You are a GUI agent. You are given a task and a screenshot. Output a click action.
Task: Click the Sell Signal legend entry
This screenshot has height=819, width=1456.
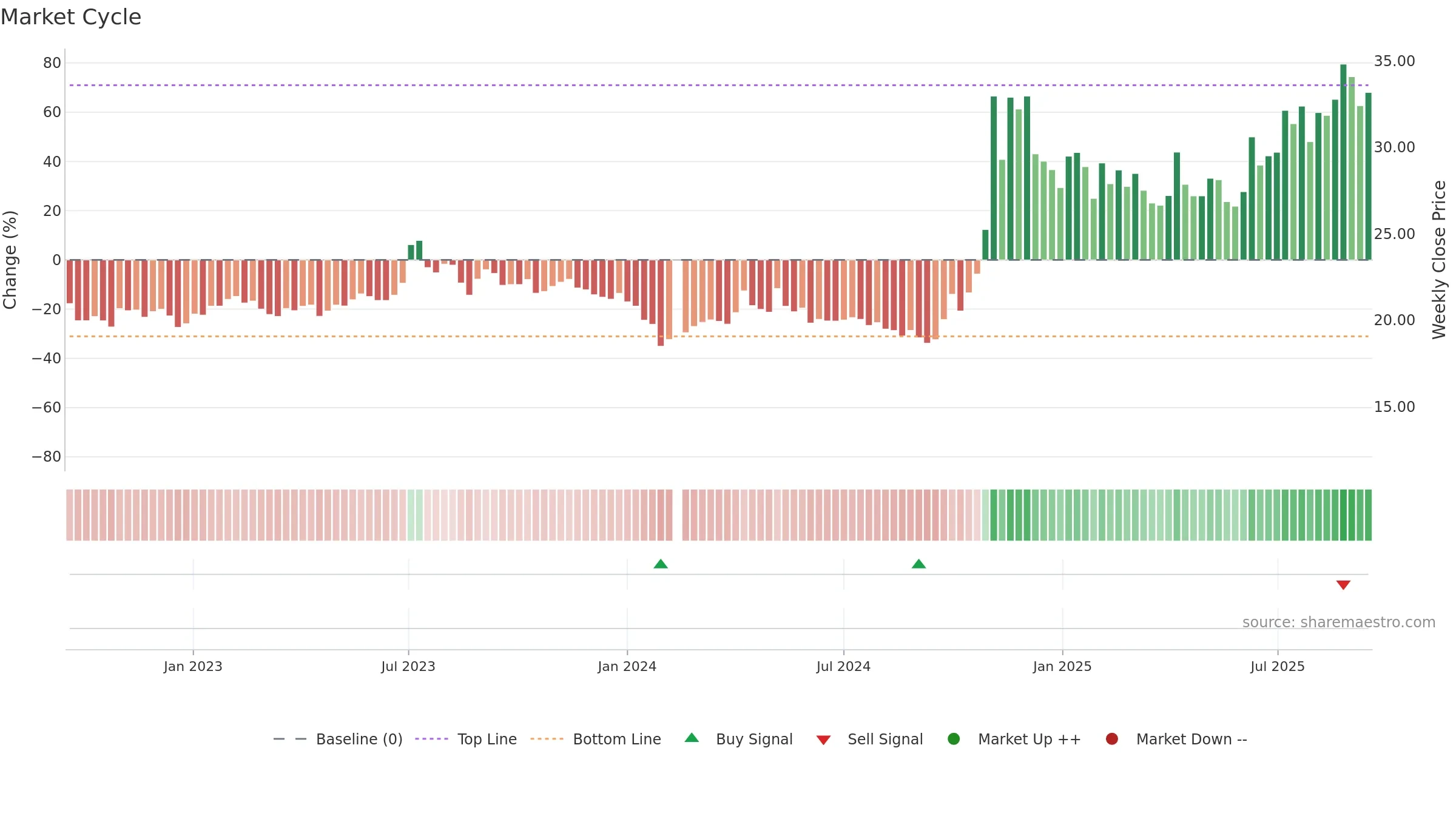tap(869, 739)
